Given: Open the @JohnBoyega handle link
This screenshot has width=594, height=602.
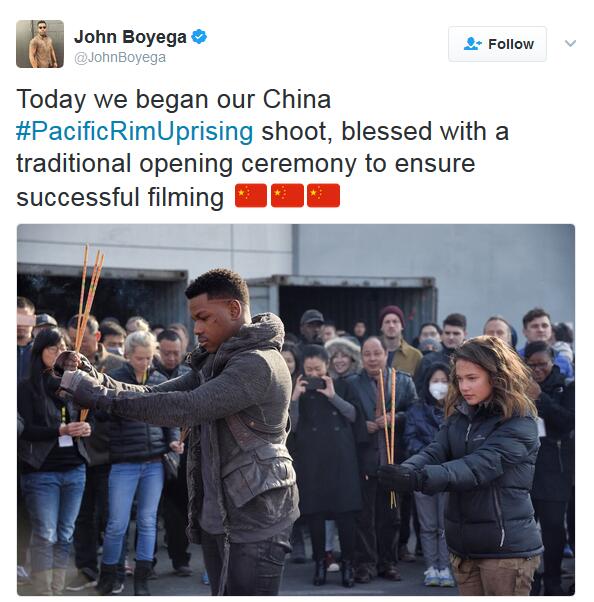Looking at the screenshot, I should pos(120,58).
